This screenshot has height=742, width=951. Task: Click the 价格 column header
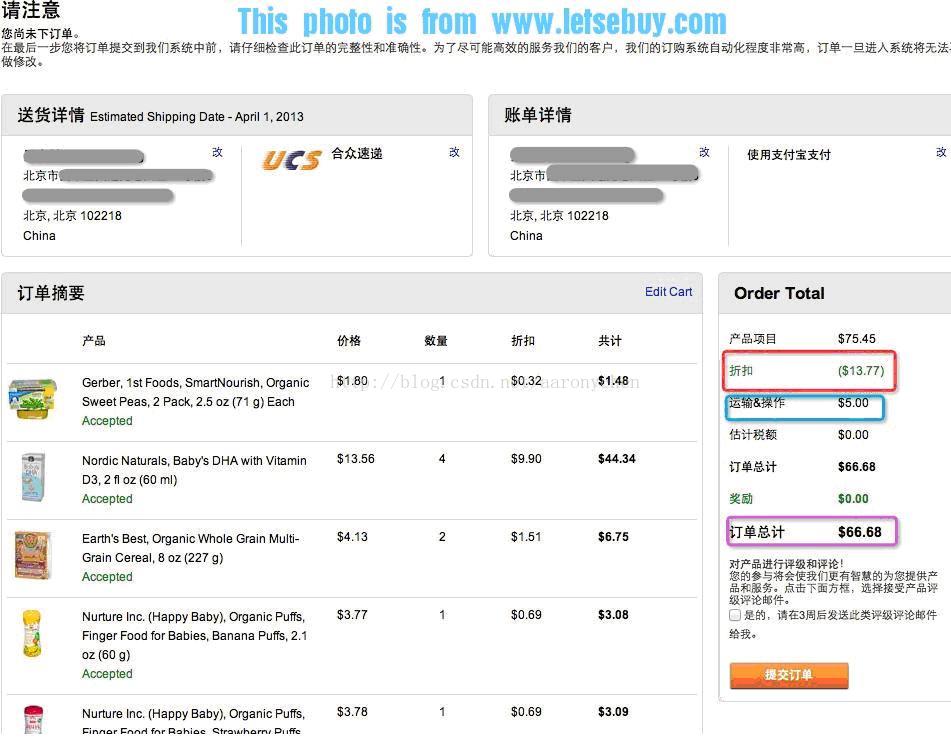click(x=349, y=340)
